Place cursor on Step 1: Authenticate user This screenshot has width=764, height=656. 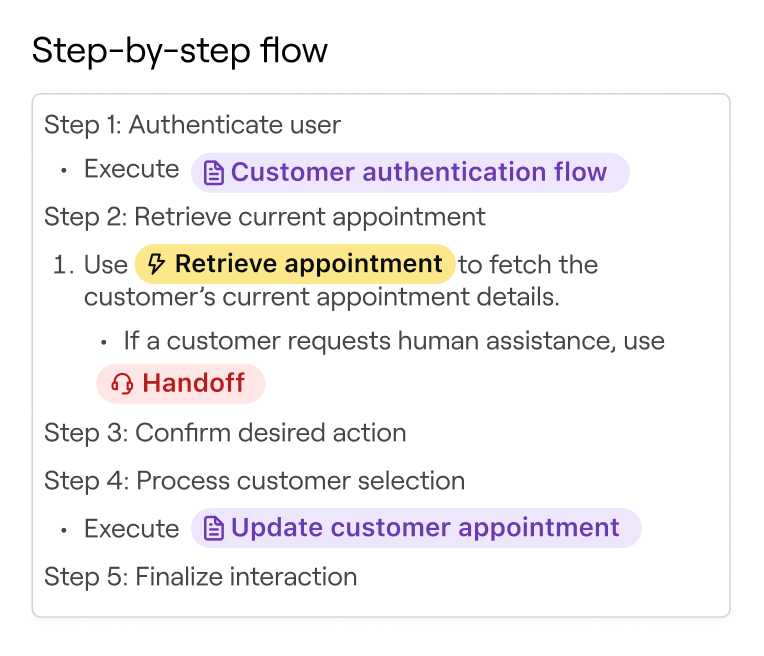coord(192,125)
